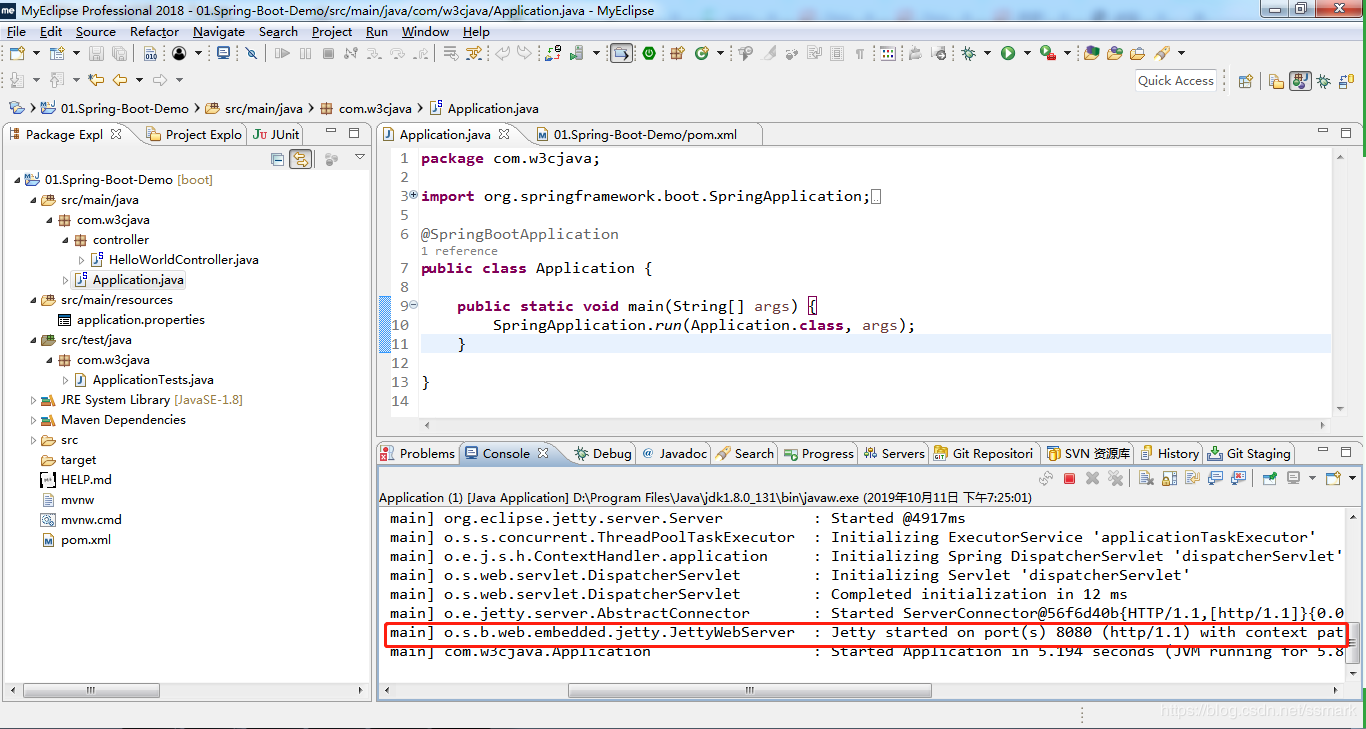
Task: Open the Project Explorer tab
Action: coord(194,134)
